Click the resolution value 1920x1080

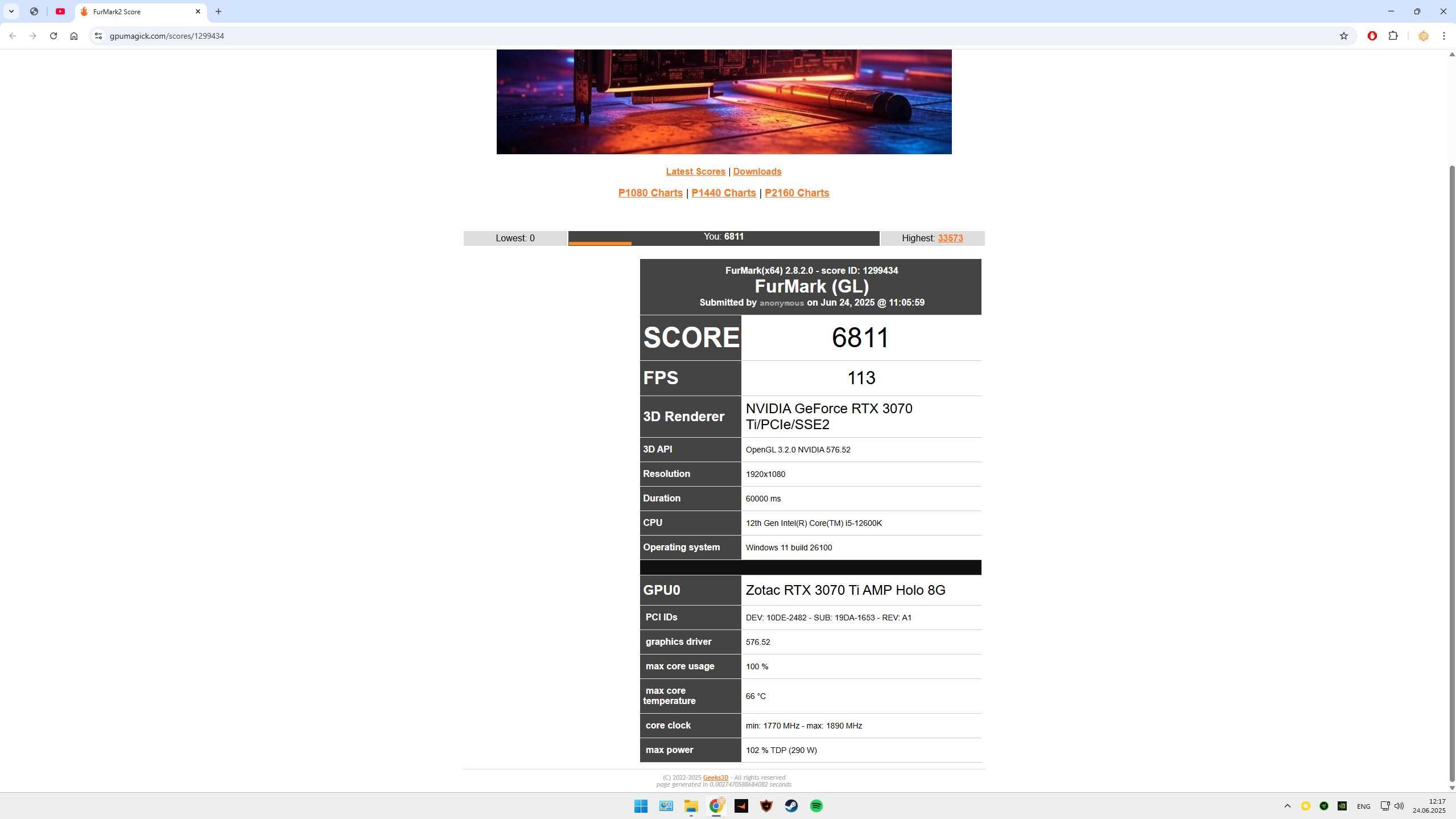click(765, 474)
